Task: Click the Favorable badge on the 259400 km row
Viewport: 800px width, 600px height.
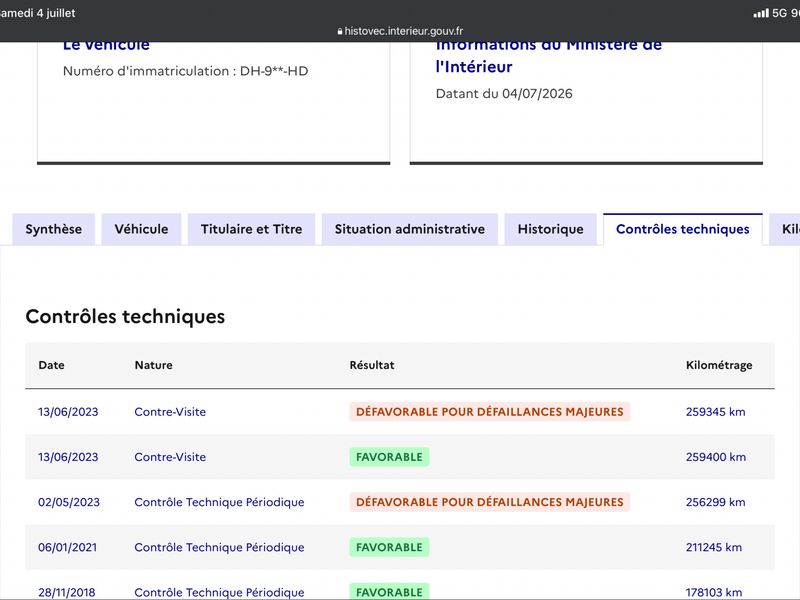Action: click(x=389, y=457)
